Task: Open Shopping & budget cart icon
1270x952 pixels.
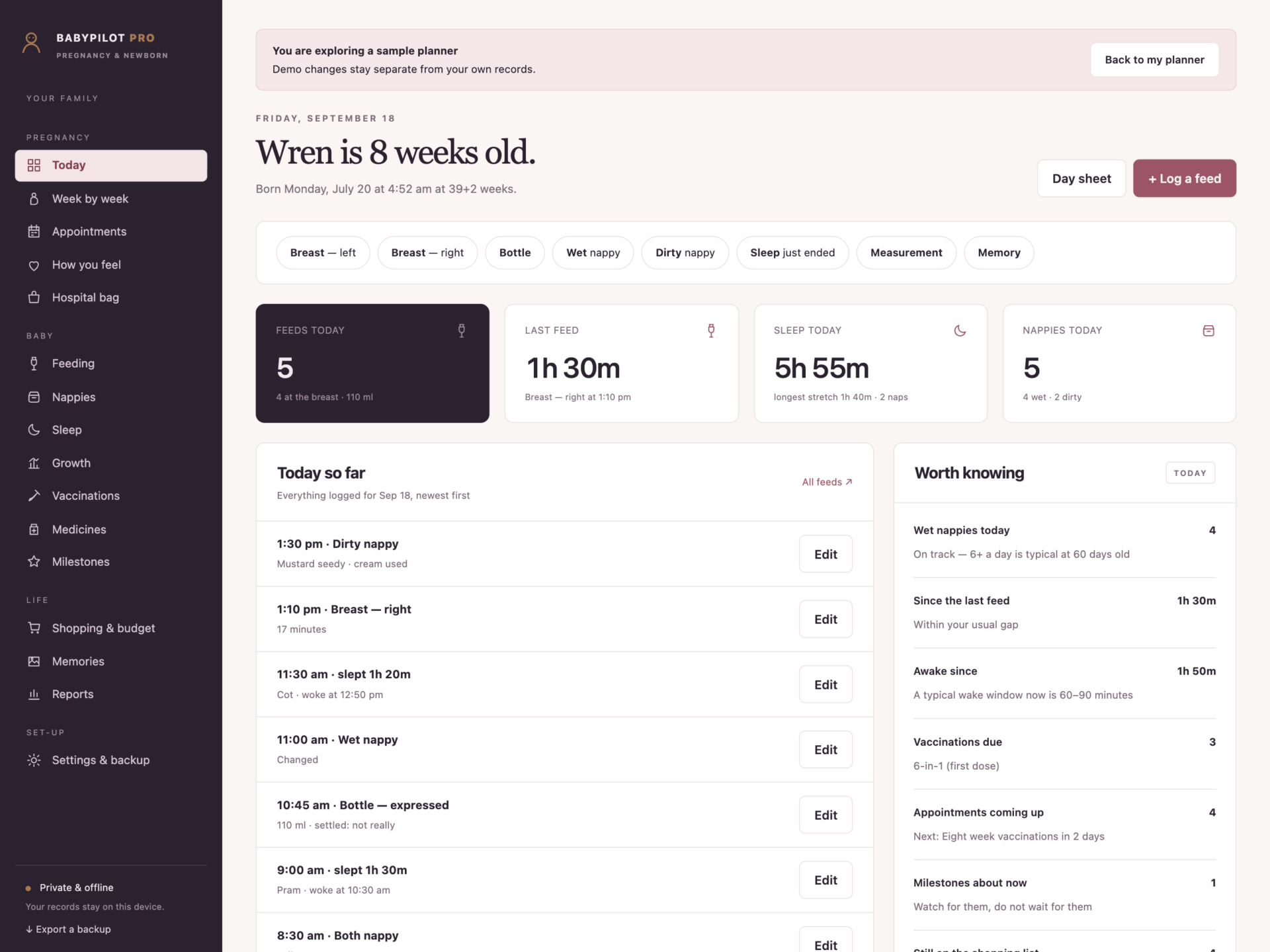Action: coord(34,628)
